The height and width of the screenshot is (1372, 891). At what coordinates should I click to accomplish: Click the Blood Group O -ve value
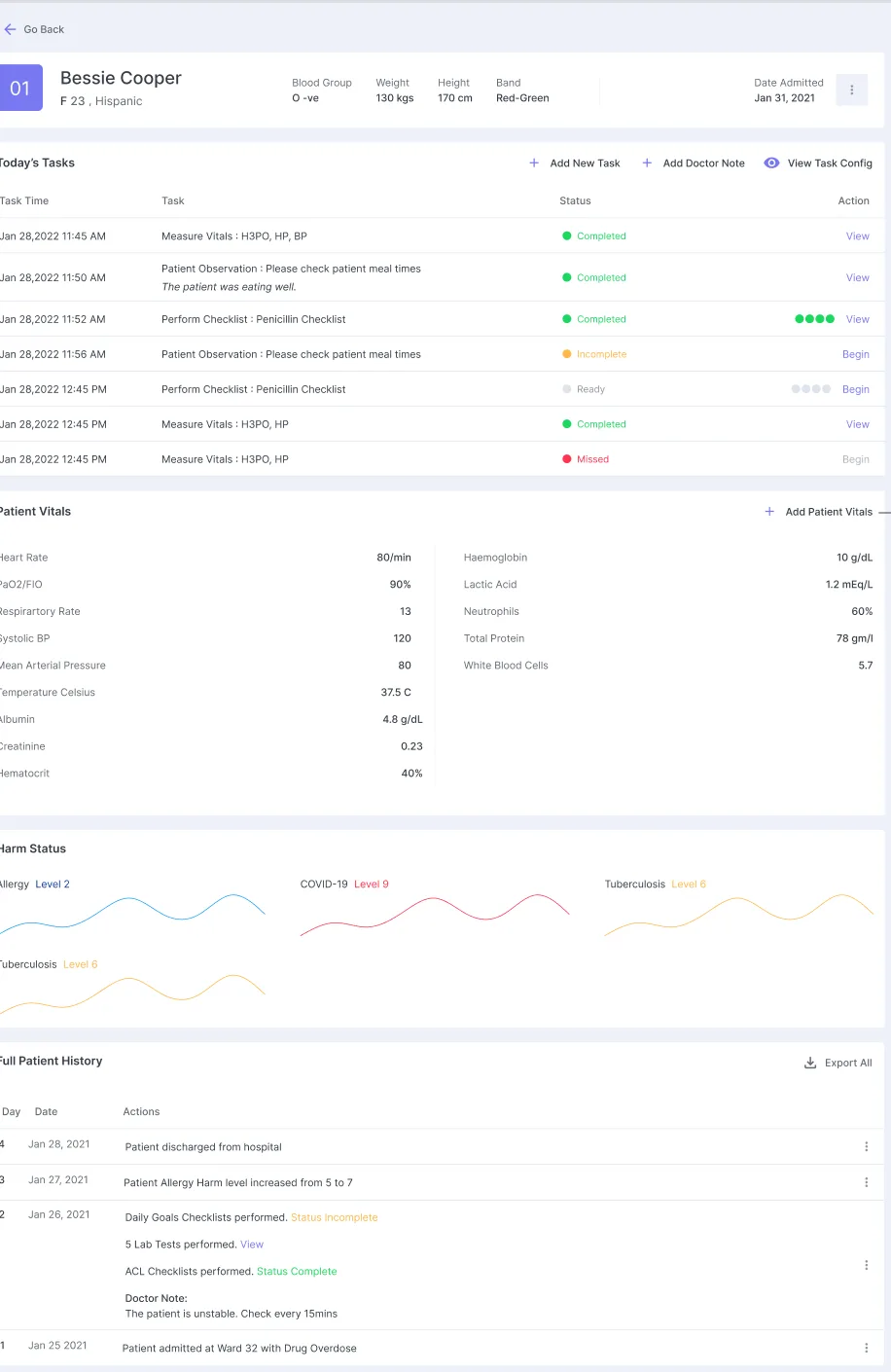305,98
